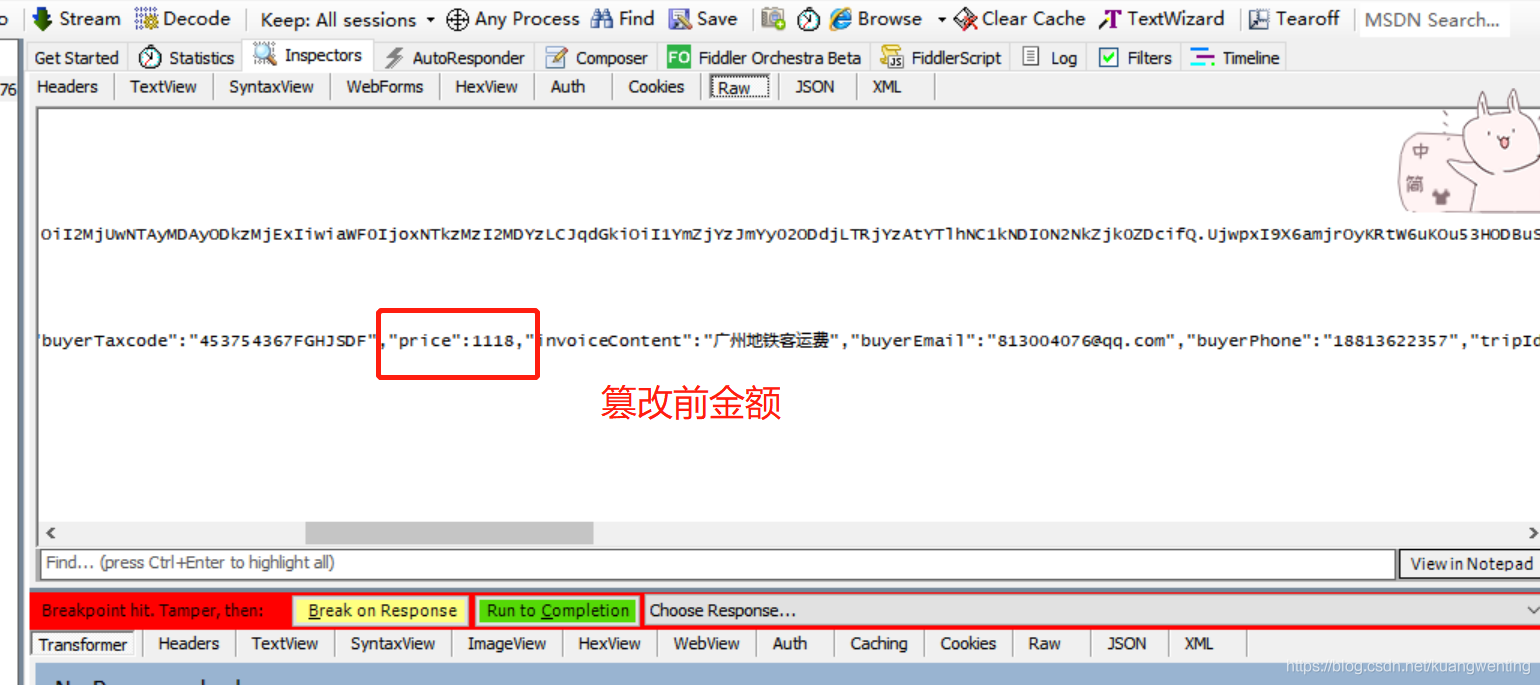Image resolution: width=1540 pixels, height=685 pixels.
Task: Select the response TextView tab
Action: click(284, 644)
